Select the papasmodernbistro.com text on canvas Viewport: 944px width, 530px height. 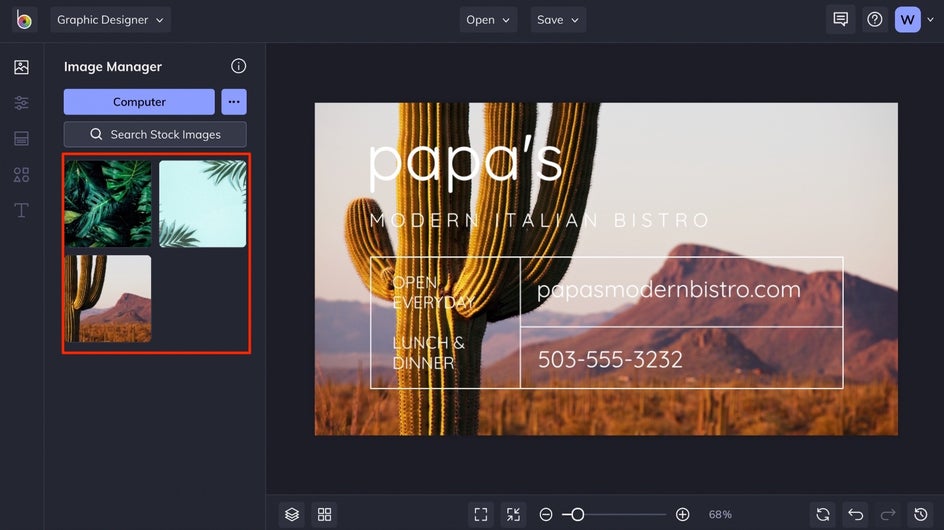click(668, 290)
